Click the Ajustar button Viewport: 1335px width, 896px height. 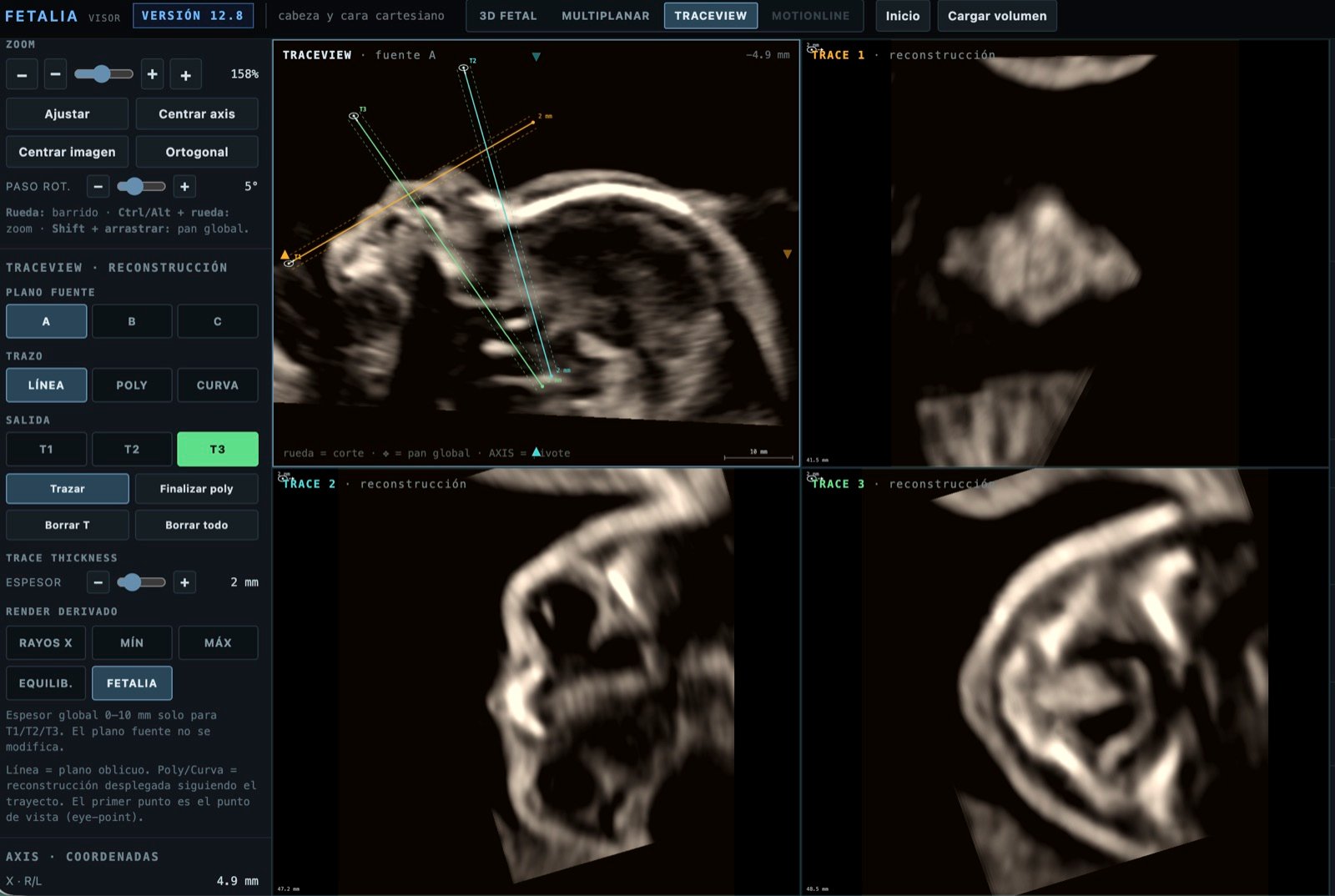click(x=68, y=114)
